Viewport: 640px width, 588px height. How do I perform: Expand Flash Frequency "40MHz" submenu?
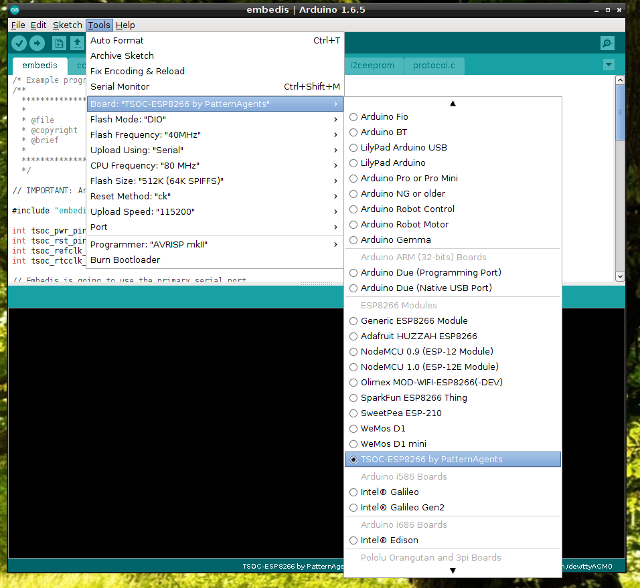pyautogui.click(x=215, y=135)
